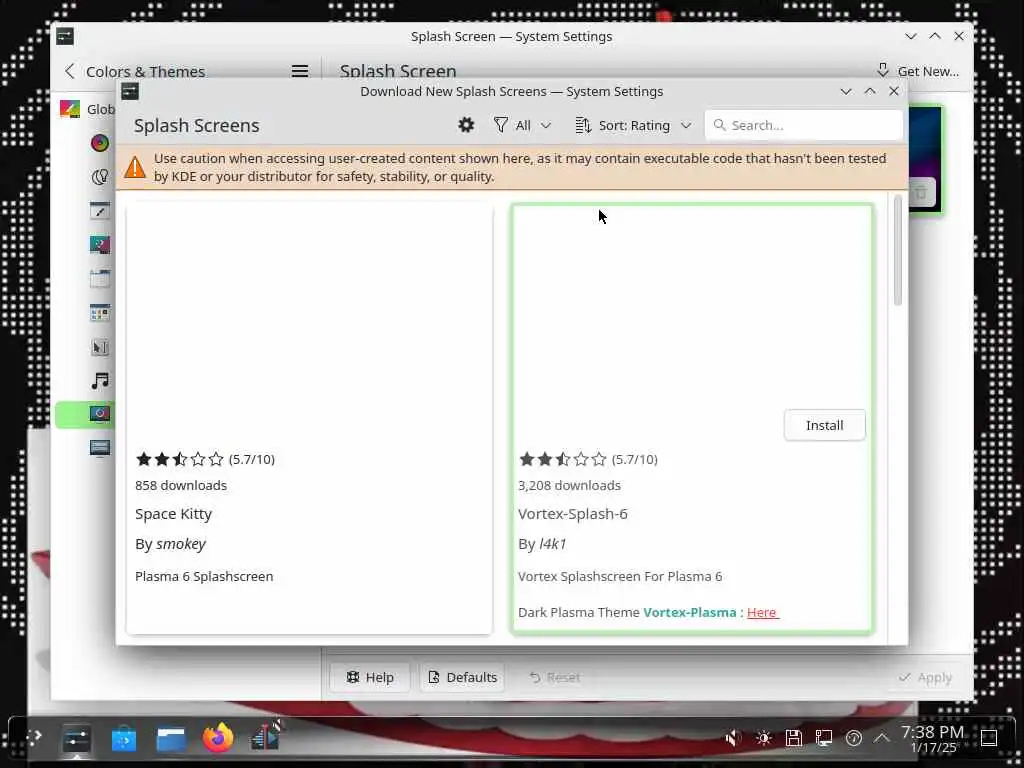
Task: Click the System Settings window title icon
Action: pyautogui.click(x=65, y=36)
